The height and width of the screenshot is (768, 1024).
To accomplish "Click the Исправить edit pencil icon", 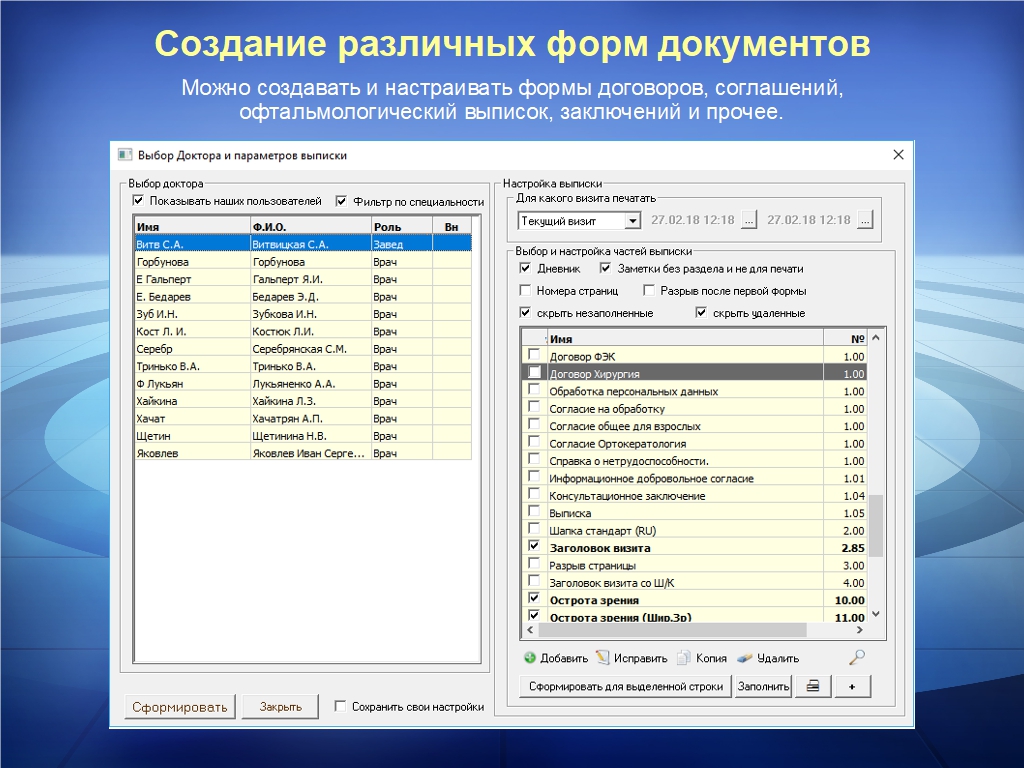I will [603, 658].
